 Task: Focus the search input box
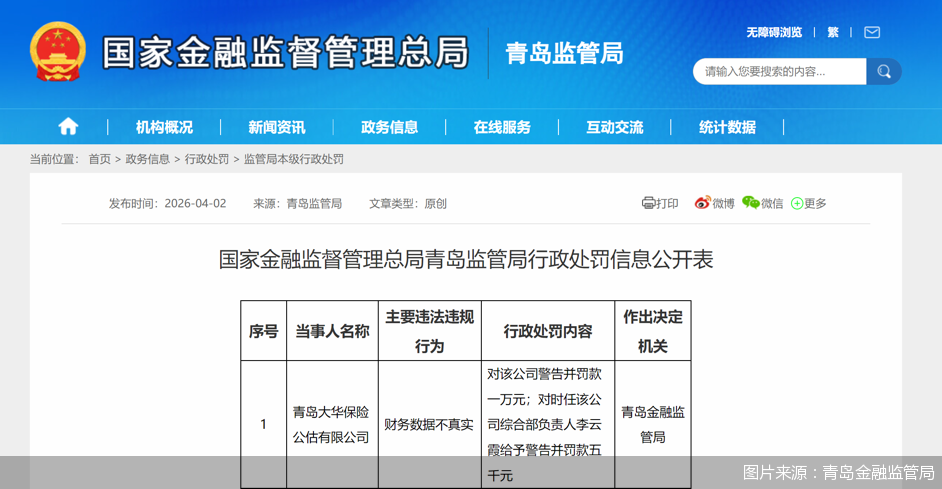[x=779, y=71]
